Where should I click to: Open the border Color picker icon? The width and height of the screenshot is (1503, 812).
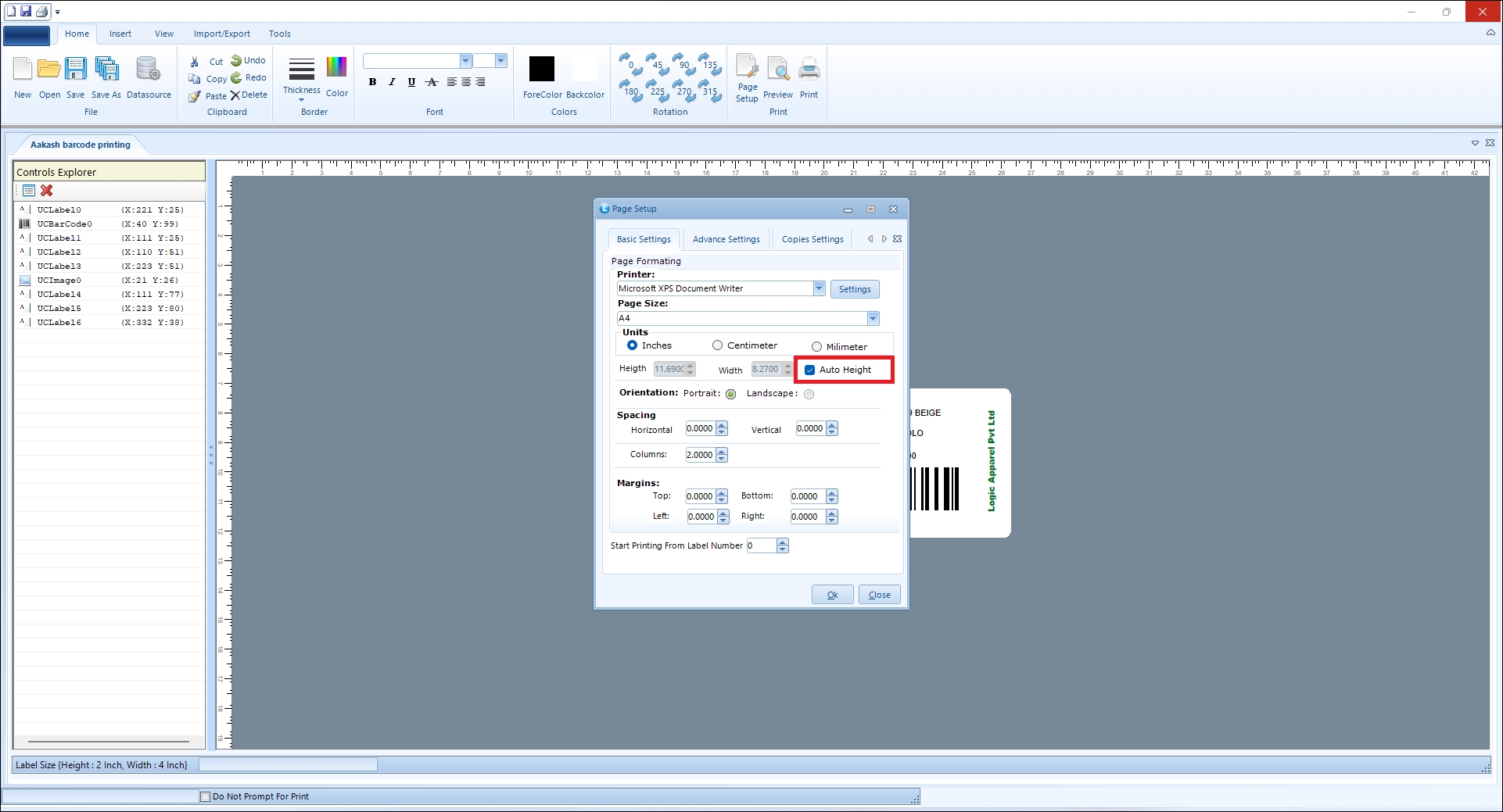point(336,68)
